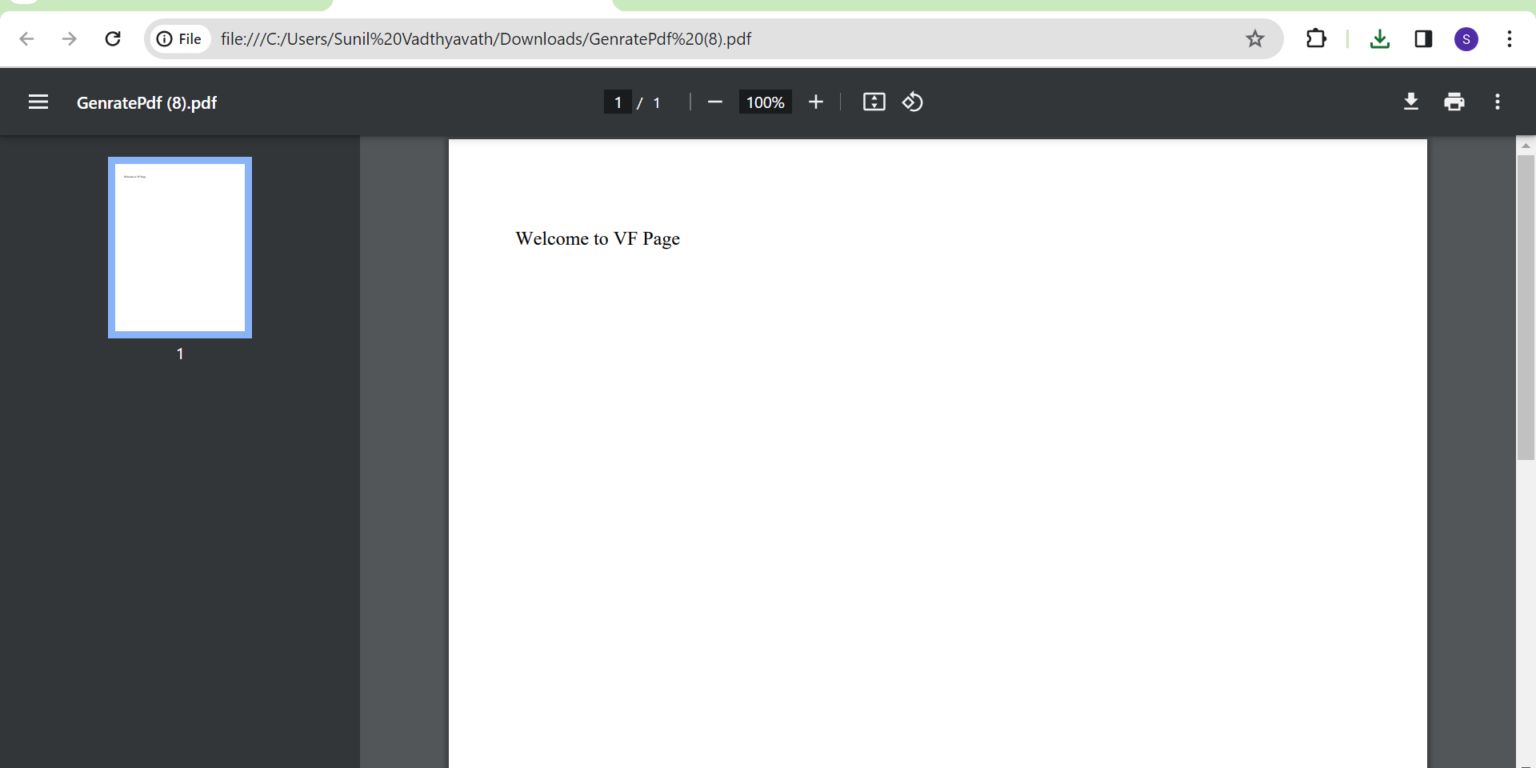Screen dimensions: 1536x768
Task: Open more PDF options menu
Action: tap(1497, 101)
